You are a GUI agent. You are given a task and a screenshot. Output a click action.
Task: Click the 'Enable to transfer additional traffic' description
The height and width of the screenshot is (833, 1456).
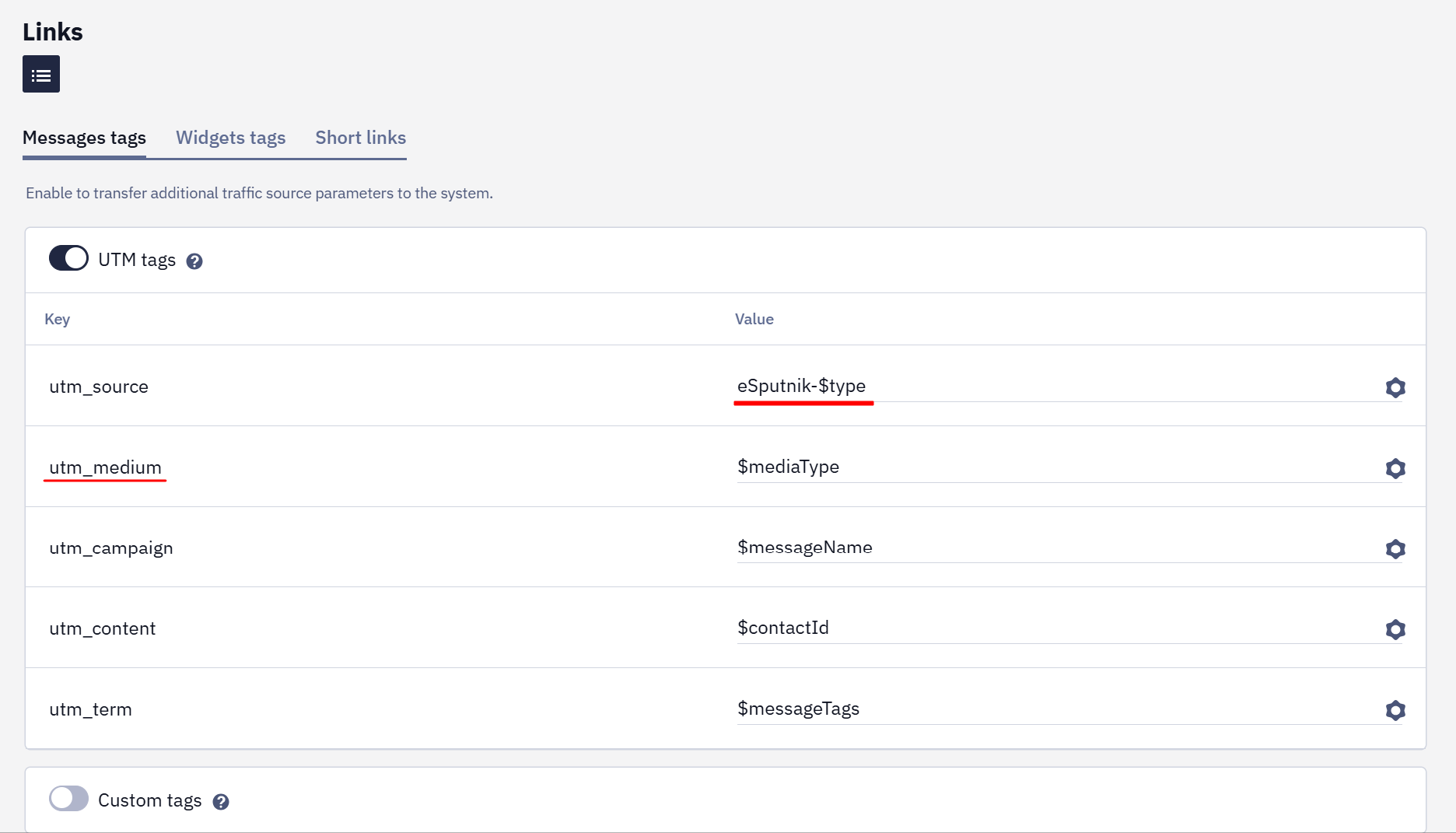260,193
